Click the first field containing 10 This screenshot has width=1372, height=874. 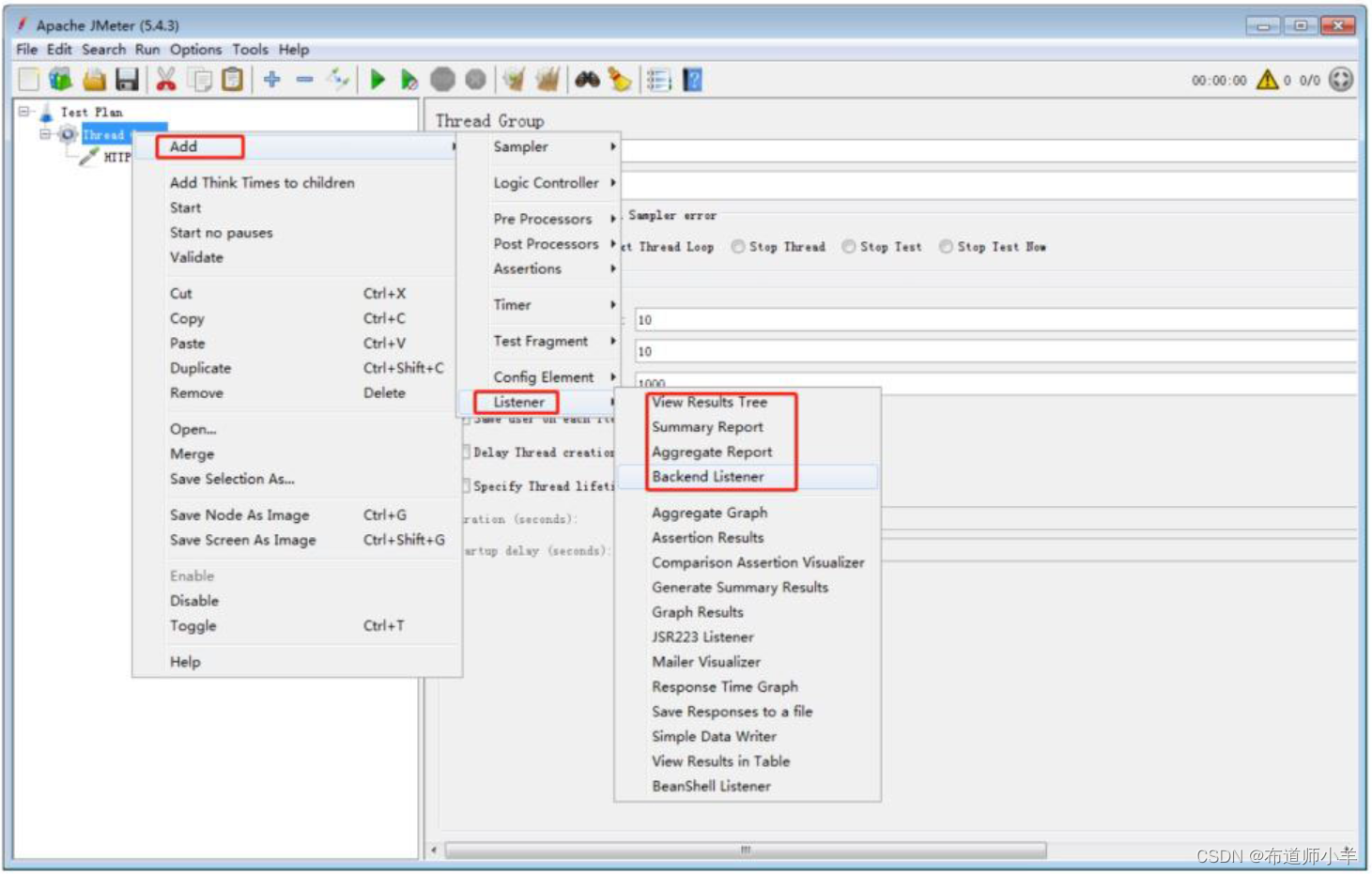(995, 320)
